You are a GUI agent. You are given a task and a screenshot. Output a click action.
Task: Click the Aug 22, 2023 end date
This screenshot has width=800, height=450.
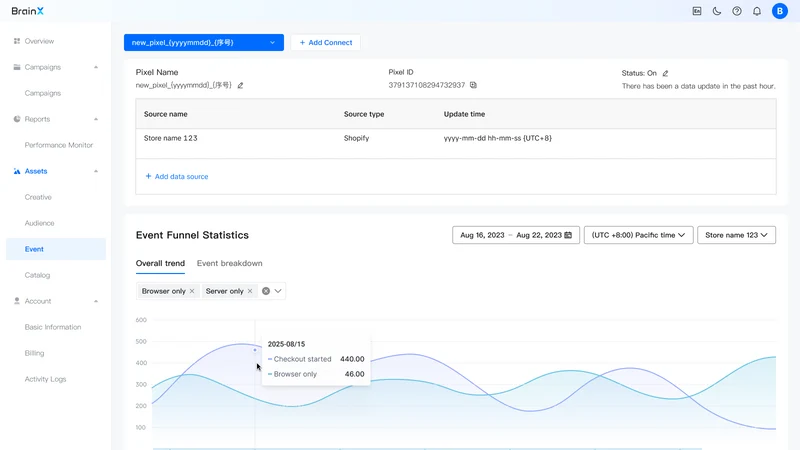(539, 235)
